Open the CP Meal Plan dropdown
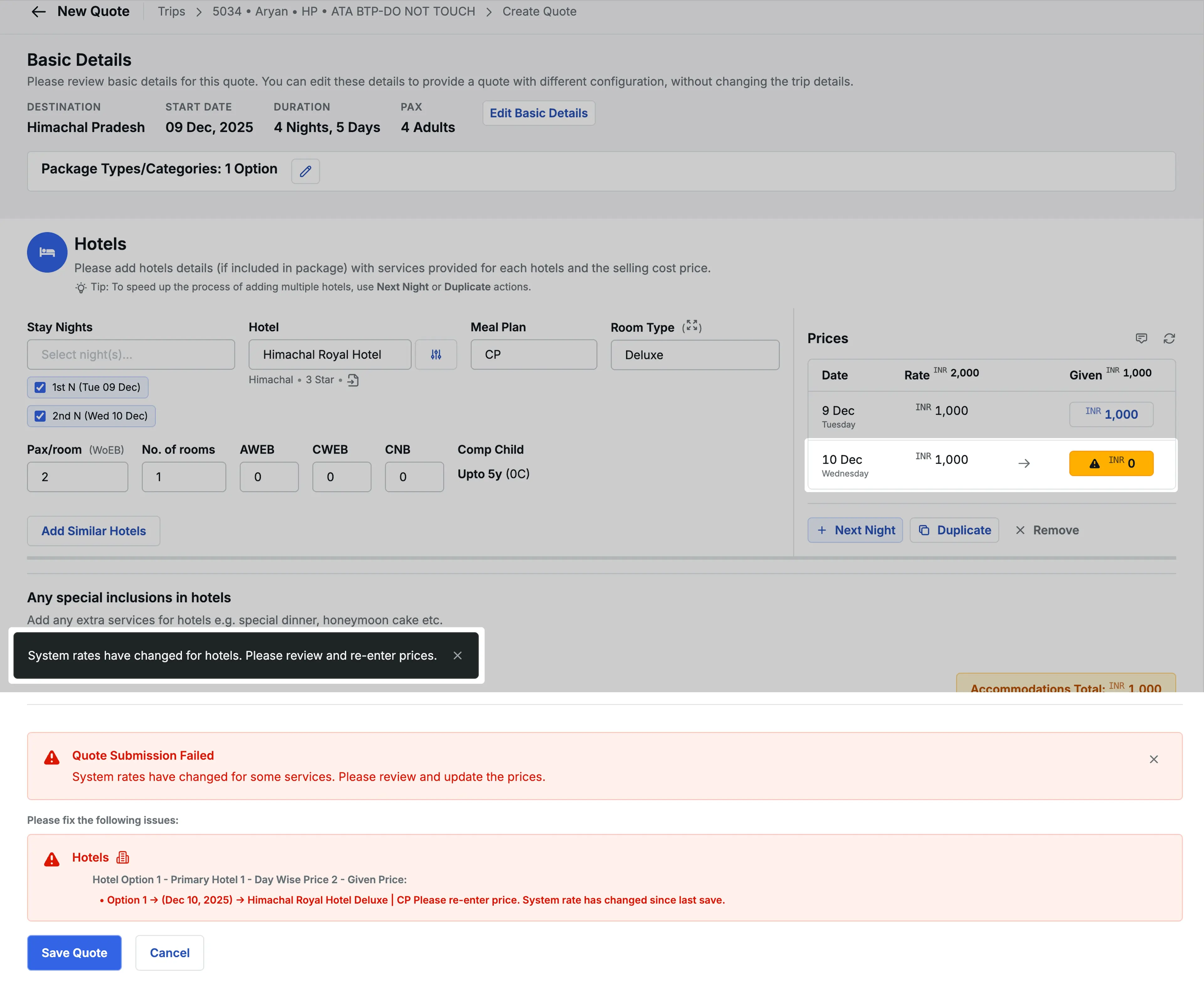Screen dimensions: 1204x991 [533, 354]
